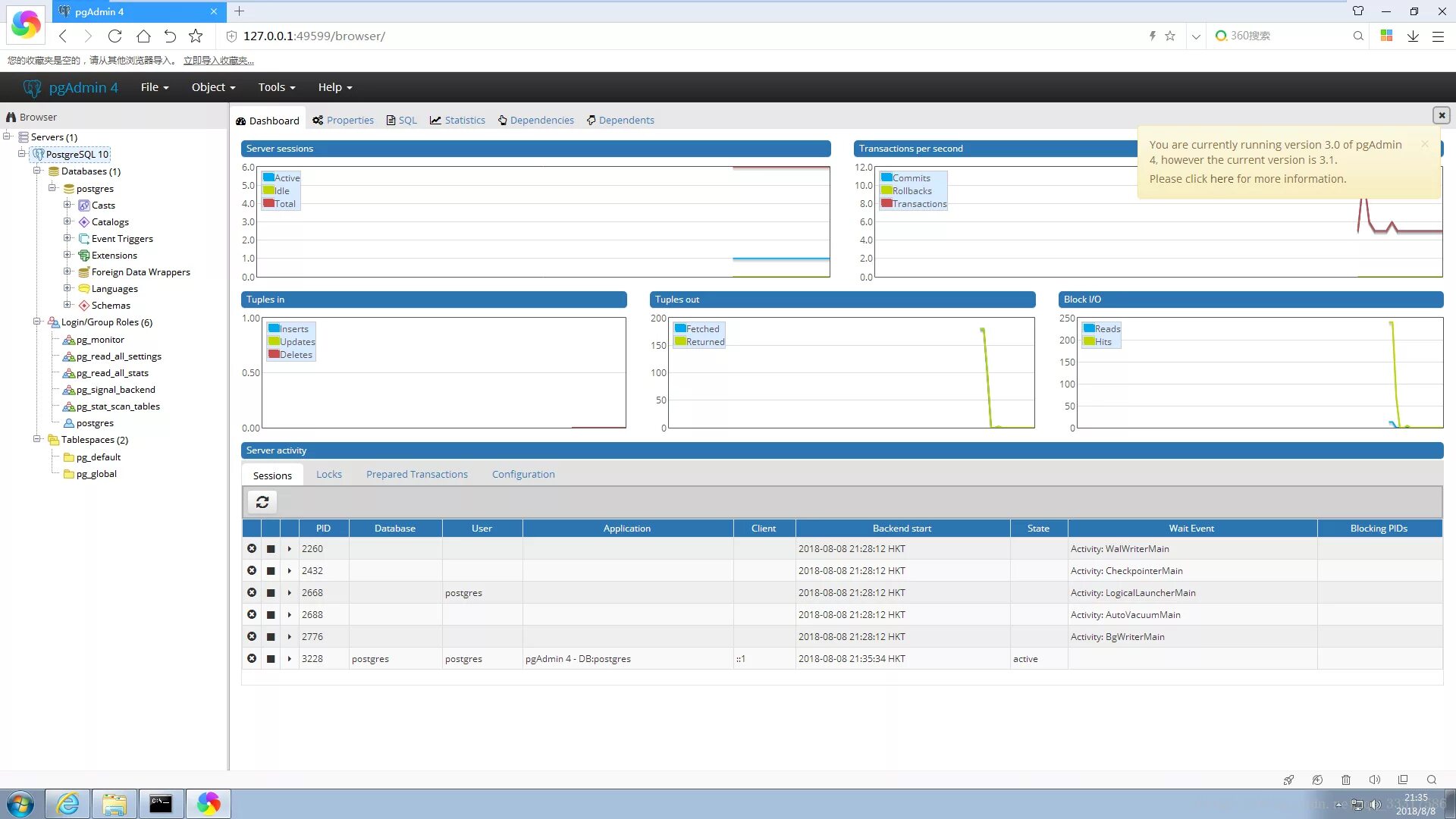Viewport: 1456px width, 819px height.
Task: Click the Schemas node icon
Action: click(84, 306)
